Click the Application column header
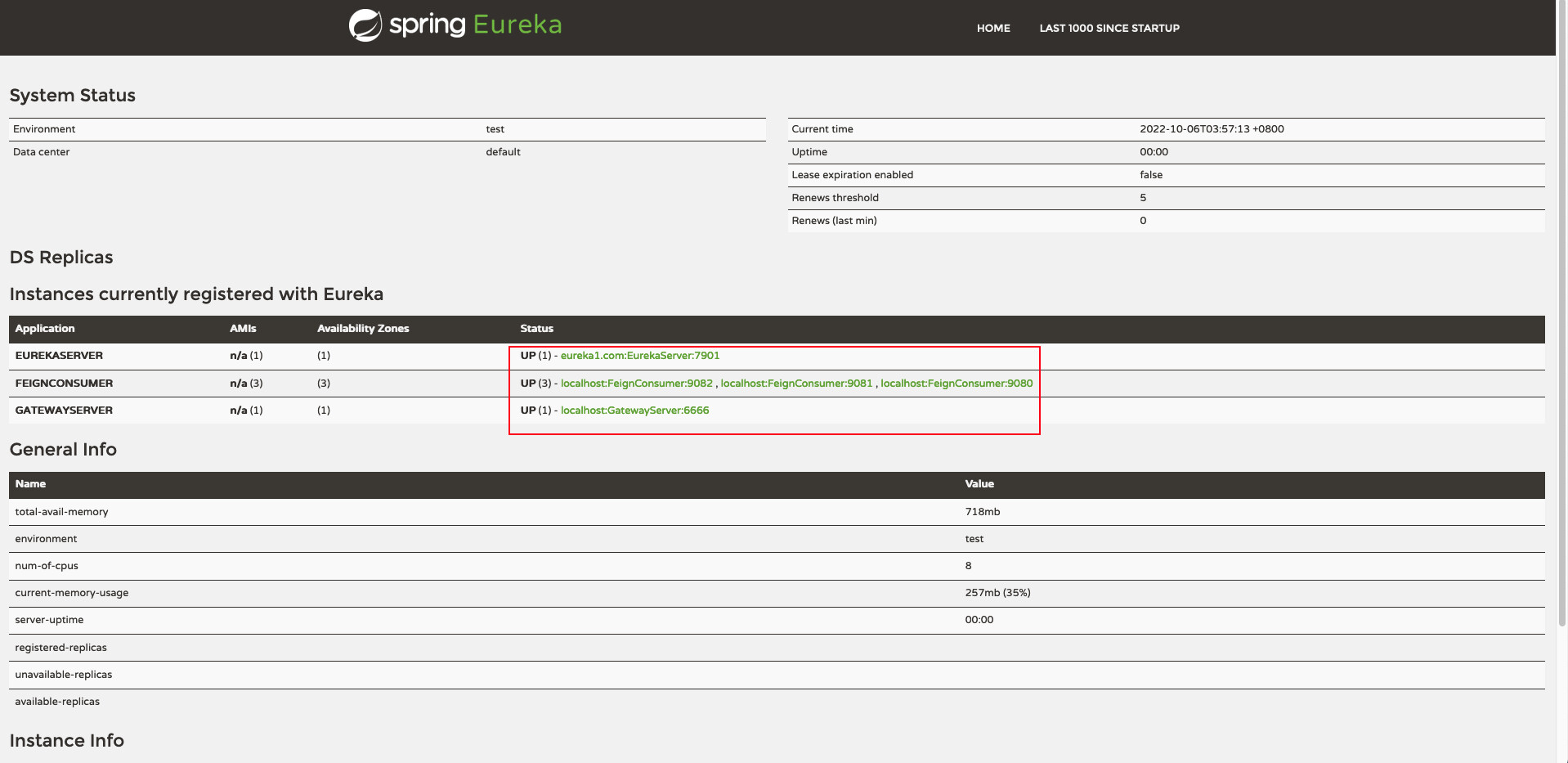 pos(45,329)
